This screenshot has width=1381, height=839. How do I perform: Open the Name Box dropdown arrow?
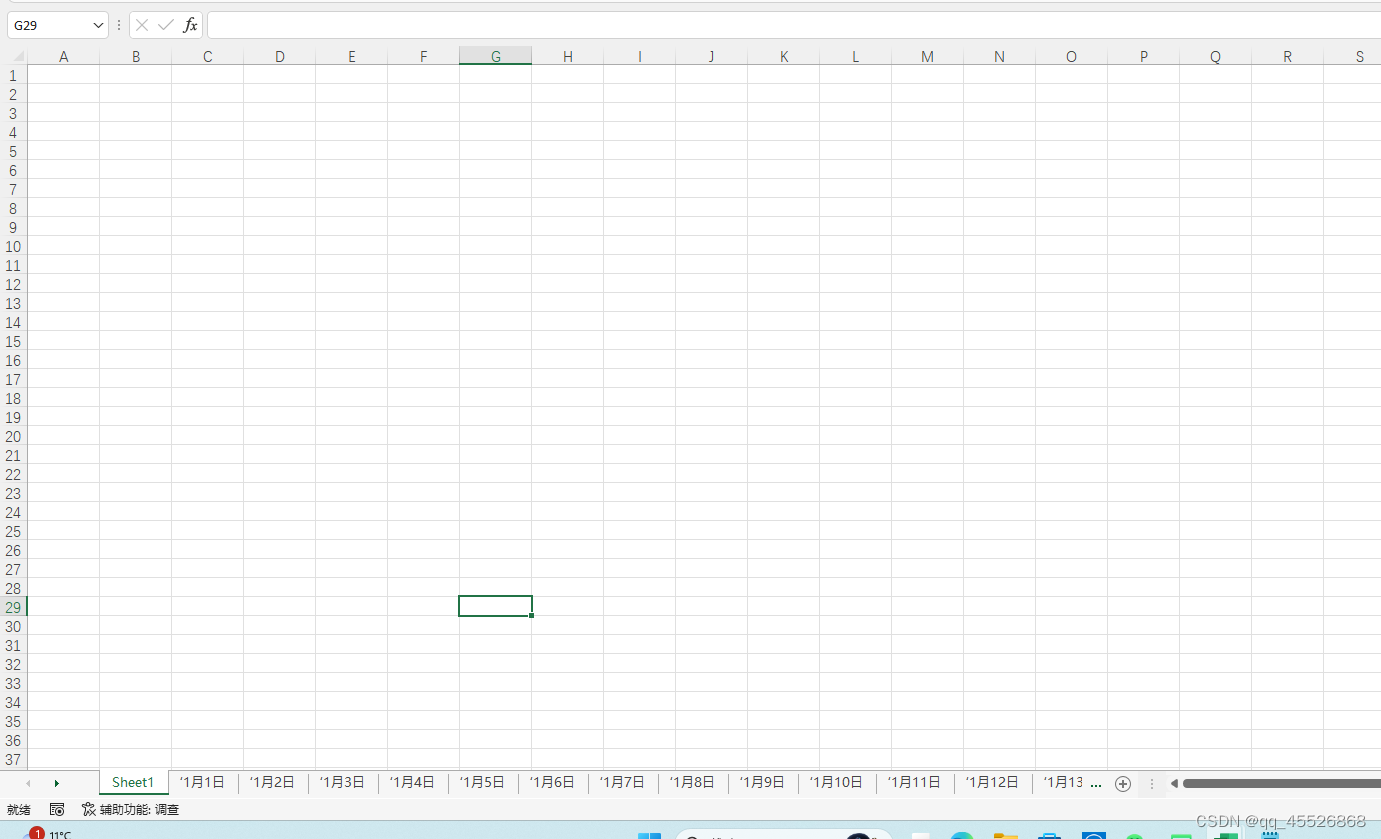point(96,25)
